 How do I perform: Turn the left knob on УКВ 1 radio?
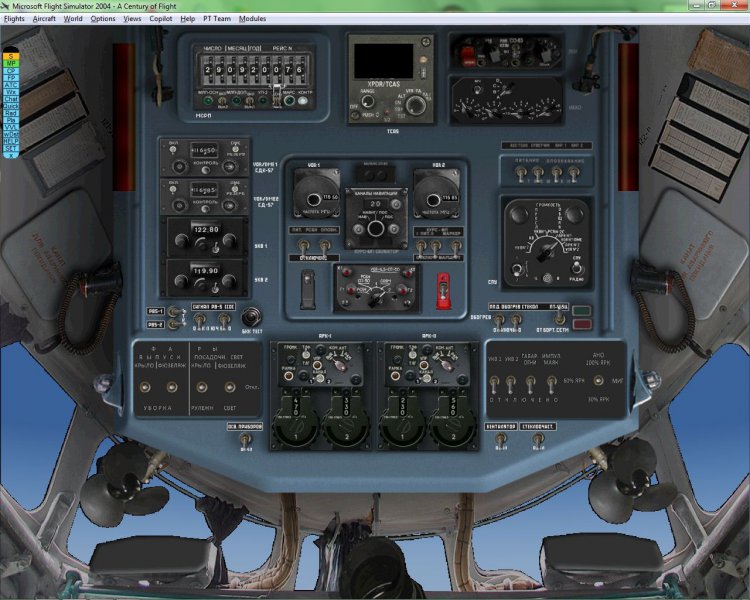(181, 241)
